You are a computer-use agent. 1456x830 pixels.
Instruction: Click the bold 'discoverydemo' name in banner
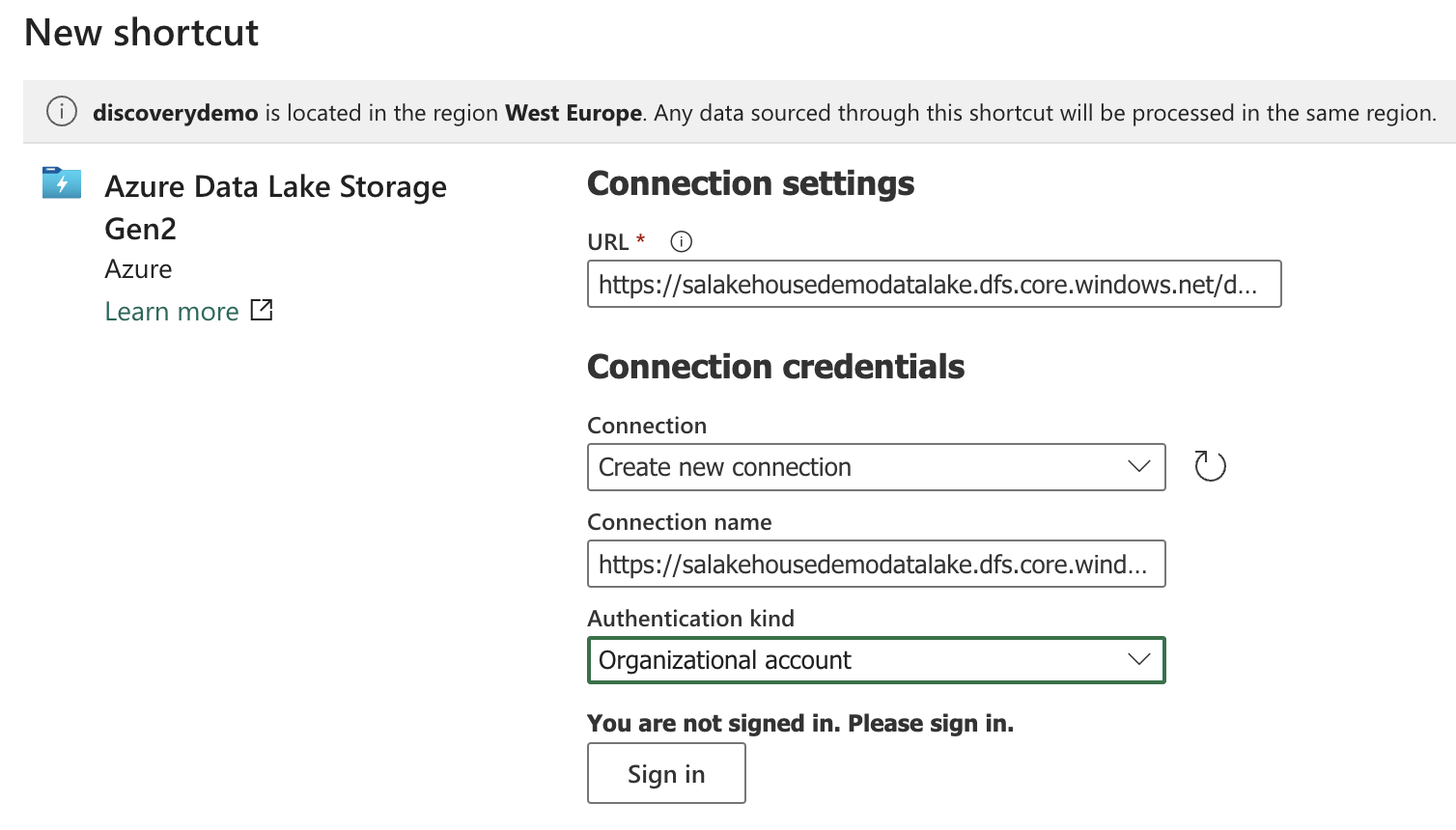176,113
